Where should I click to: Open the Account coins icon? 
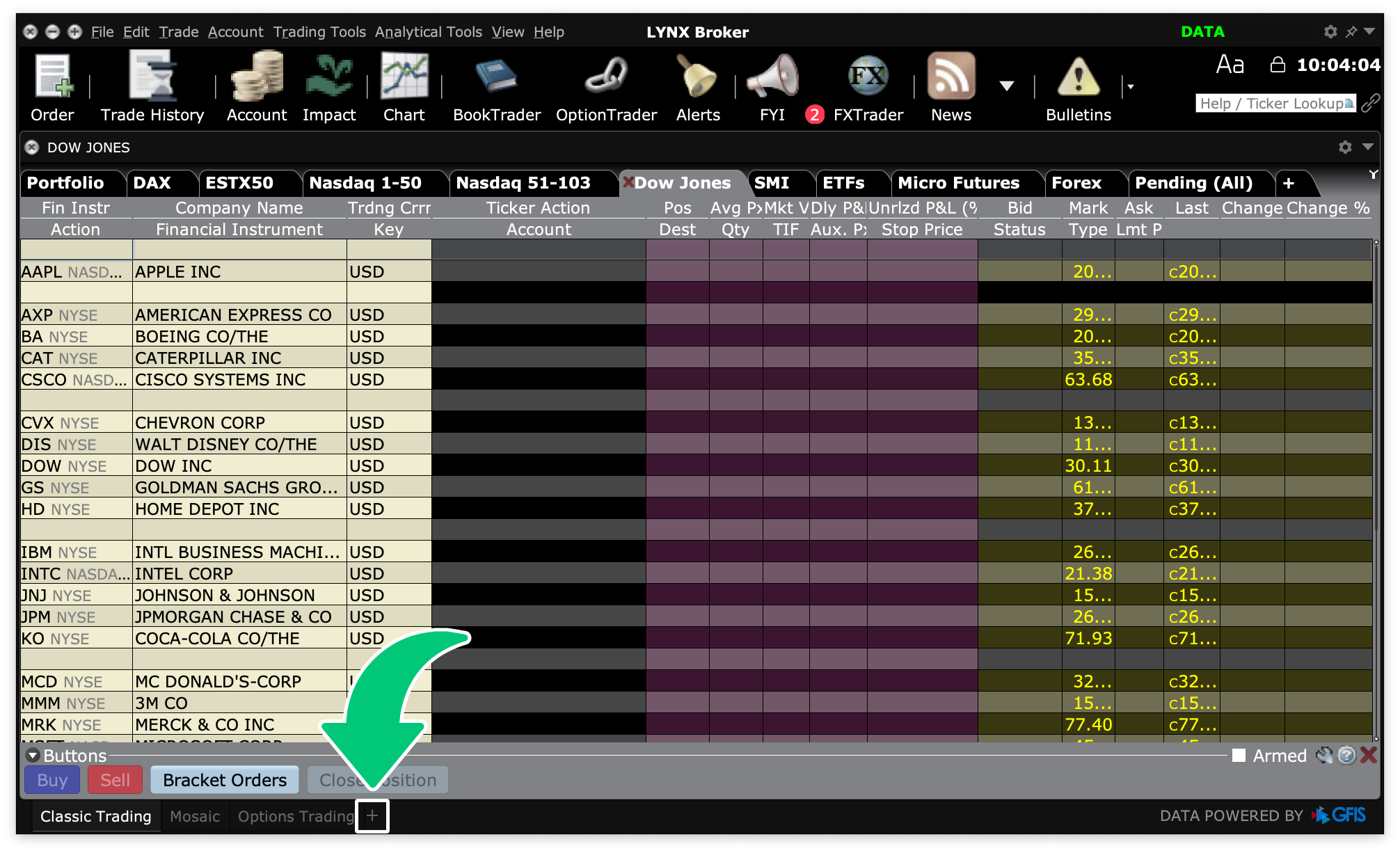click(x=257, y=77)
